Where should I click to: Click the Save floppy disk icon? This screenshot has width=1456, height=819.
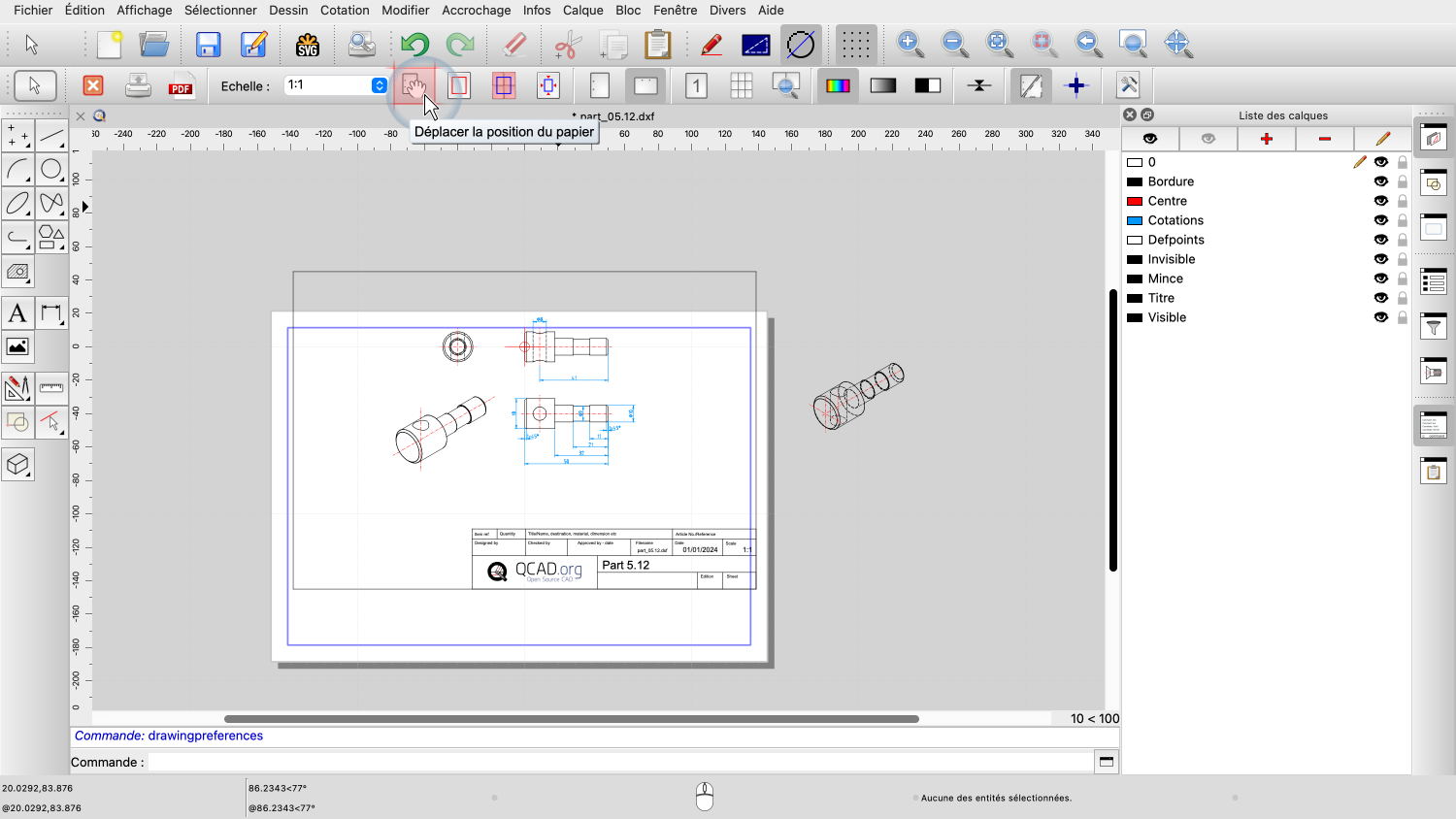click(x=208, y=45)
